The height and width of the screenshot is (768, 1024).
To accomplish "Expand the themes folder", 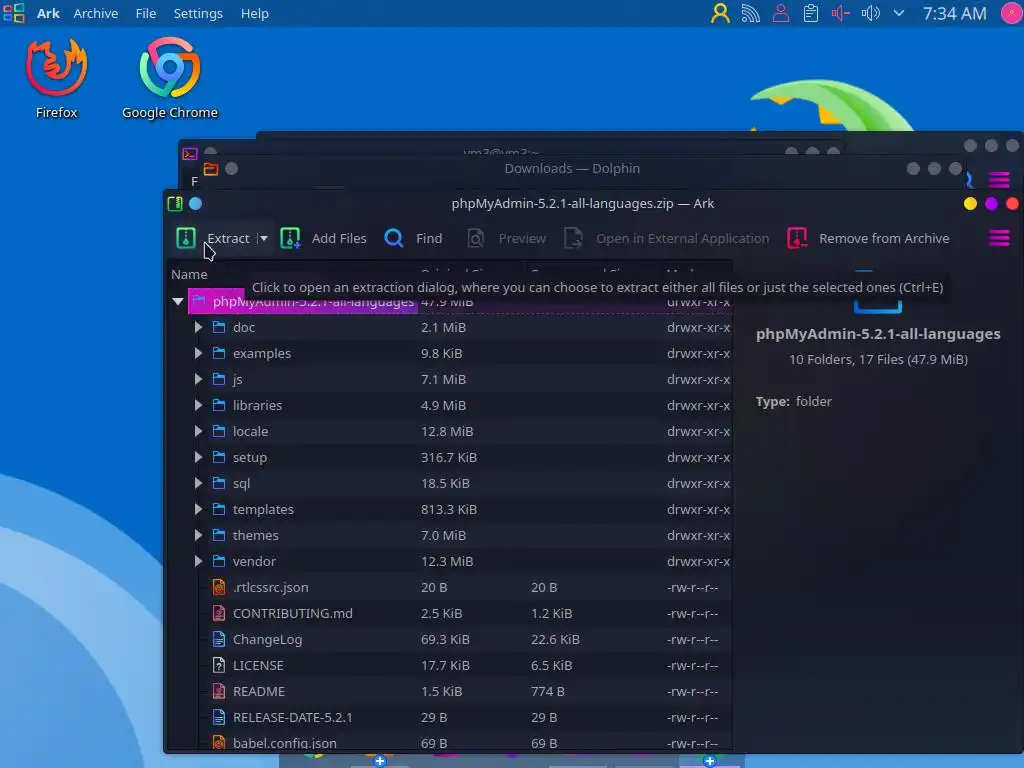I will click(198, 535).
